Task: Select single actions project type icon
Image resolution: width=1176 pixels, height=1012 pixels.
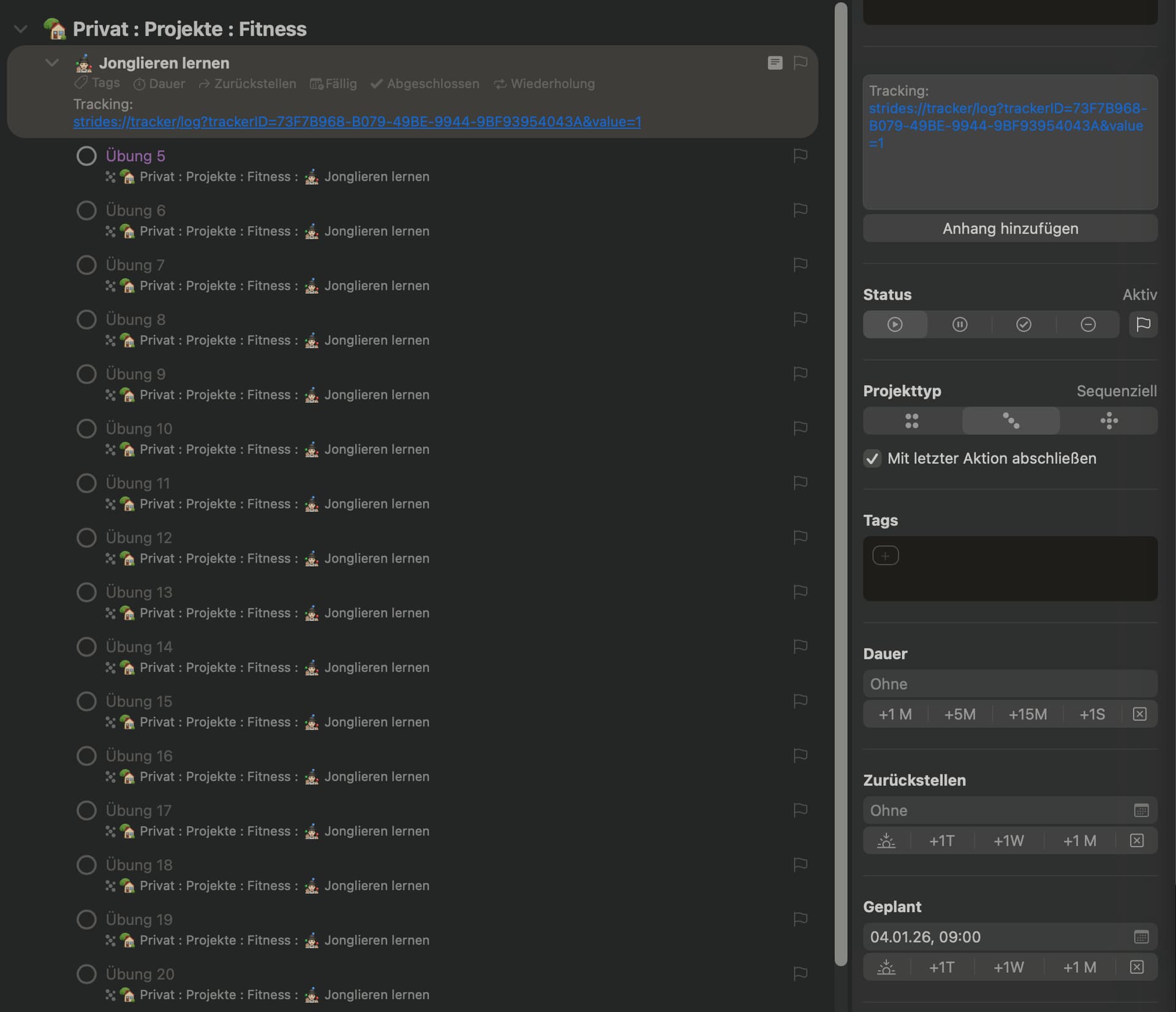Action: coord(1109,421)
